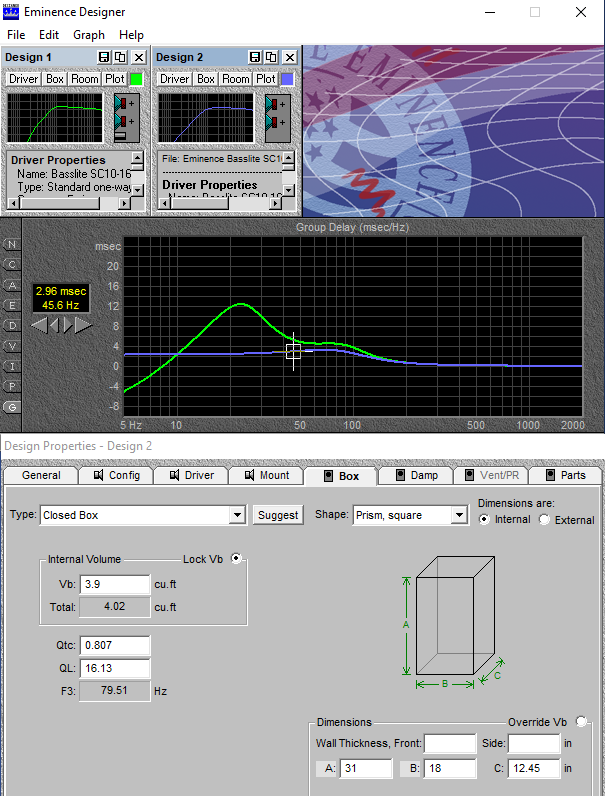
Task: Close the Design 2 panel
Action: pyautogui.click(x=290, y=57)
